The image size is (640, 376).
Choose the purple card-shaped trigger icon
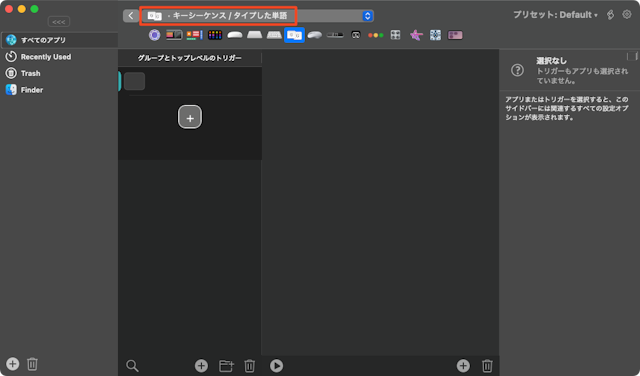tap(455, 35)
